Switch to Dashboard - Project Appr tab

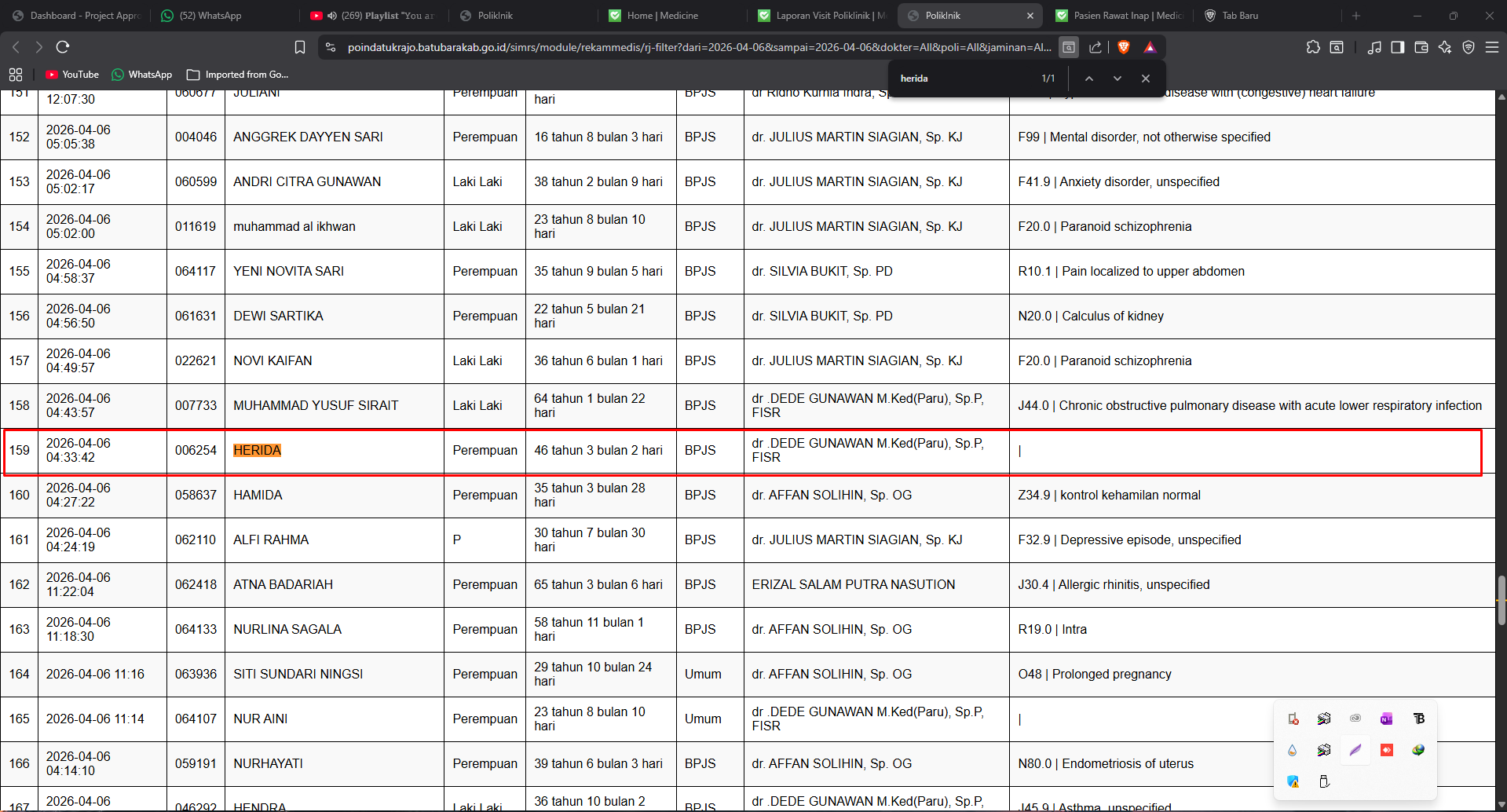(x=75, y=16)
